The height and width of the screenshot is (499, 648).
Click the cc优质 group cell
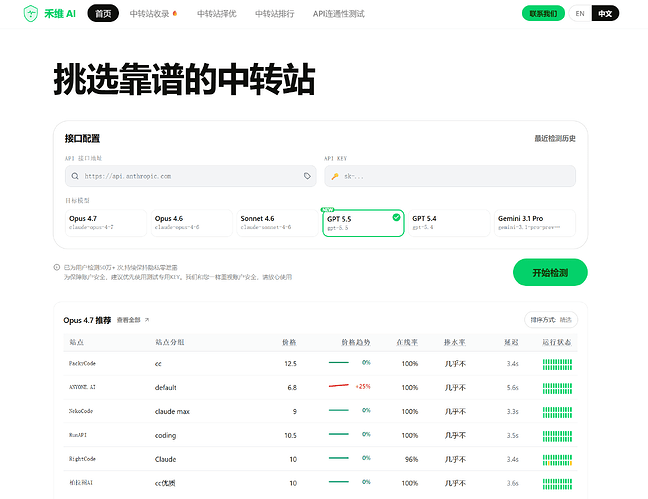(165, 483)
